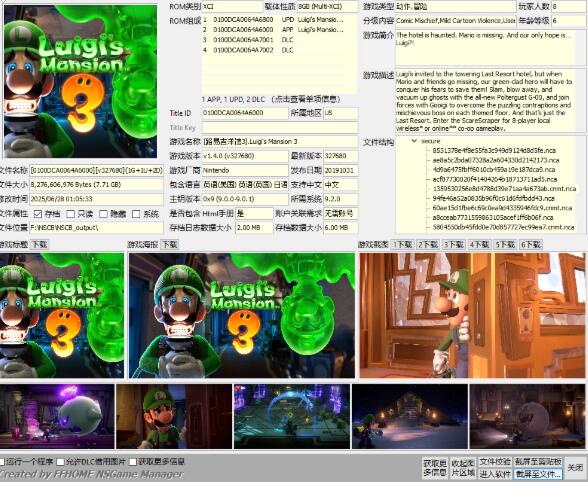Download the 游戏标题 image
Image resolution: width=588 pixels, height=482 pixels.
[39, 245]
